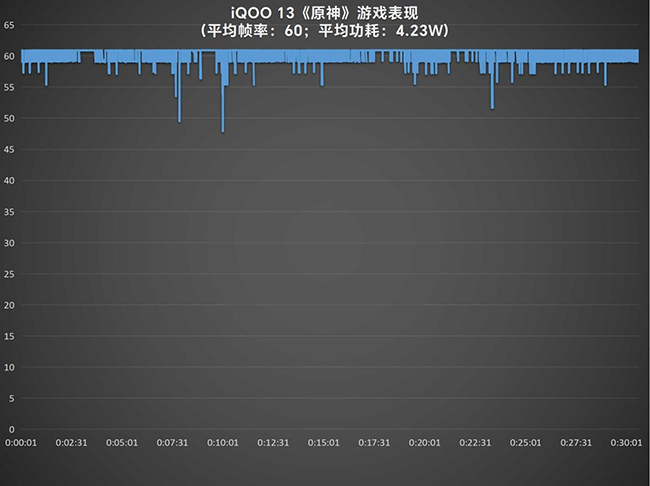The image size is (650, 486).
Task: Click the x-axis time label 0:12:31
Action: (x=273, y=443)
